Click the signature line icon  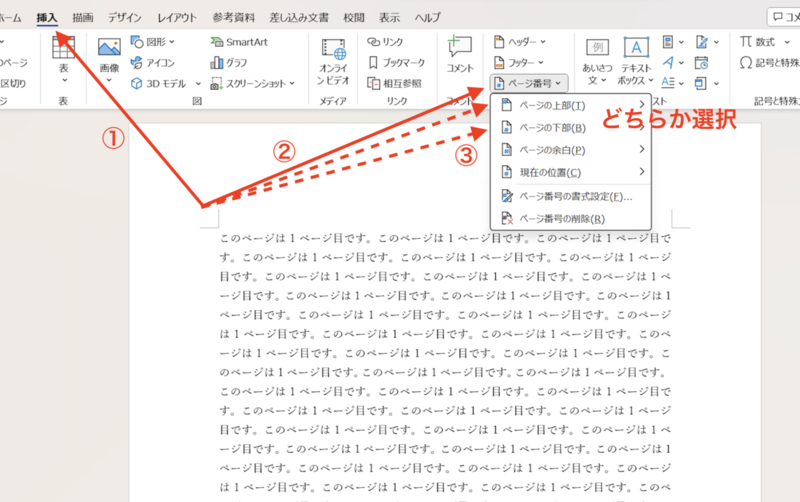click(x=702, y=42)
